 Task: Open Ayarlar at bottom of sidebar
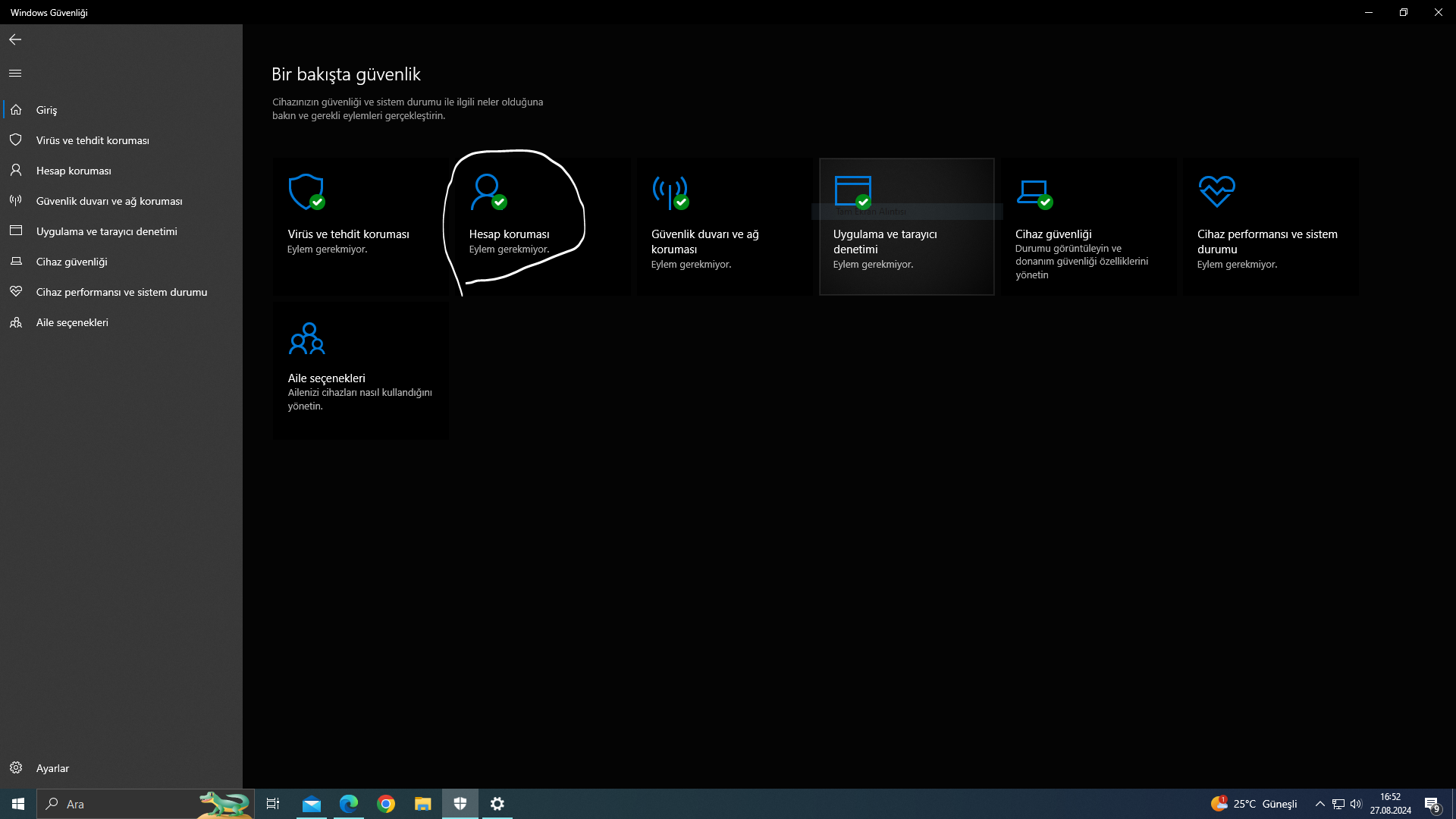click(52, 768)
